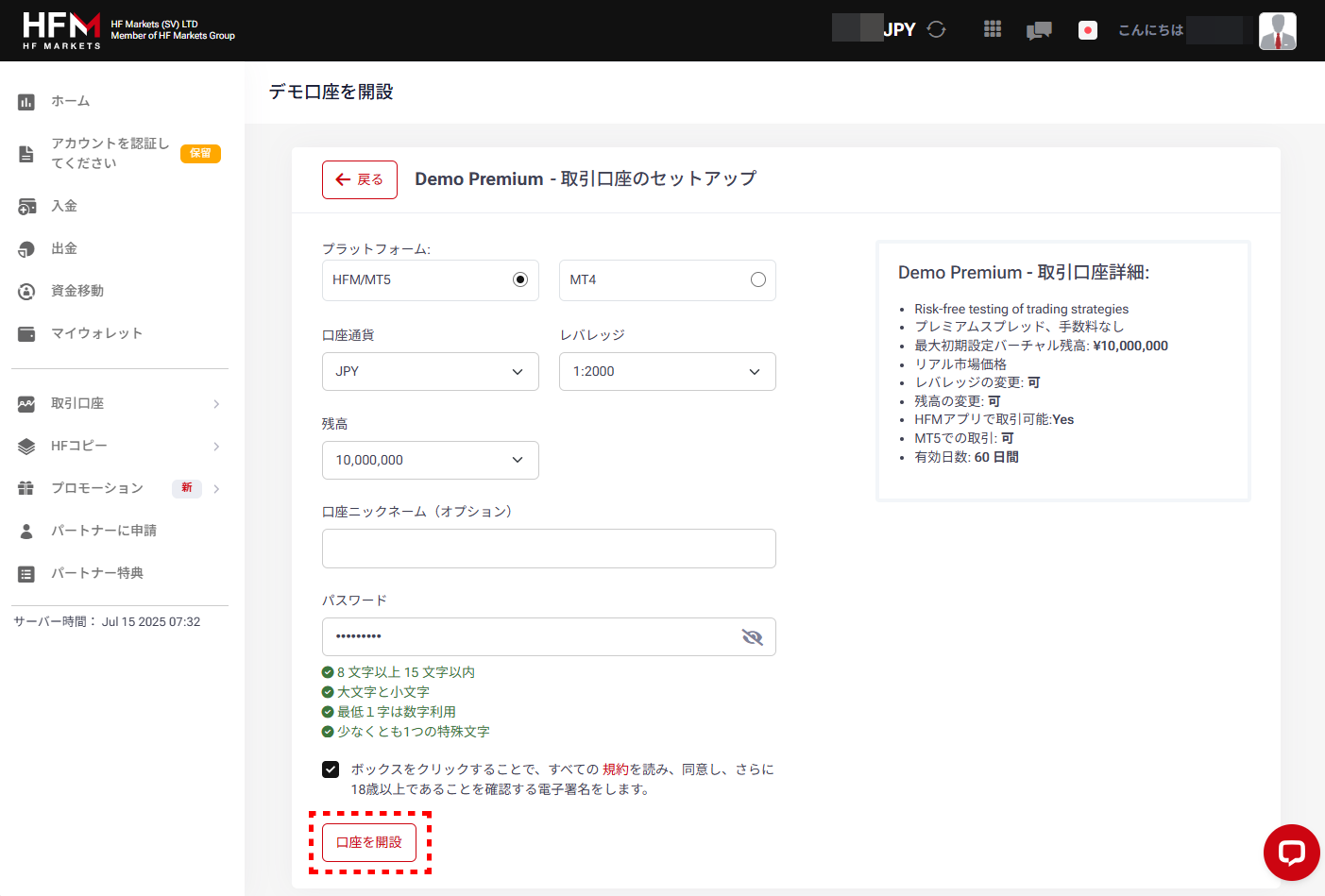Open パートナーに申請 menu item
This screenshot has height=896, width=1325.
(x=104, y=531)
